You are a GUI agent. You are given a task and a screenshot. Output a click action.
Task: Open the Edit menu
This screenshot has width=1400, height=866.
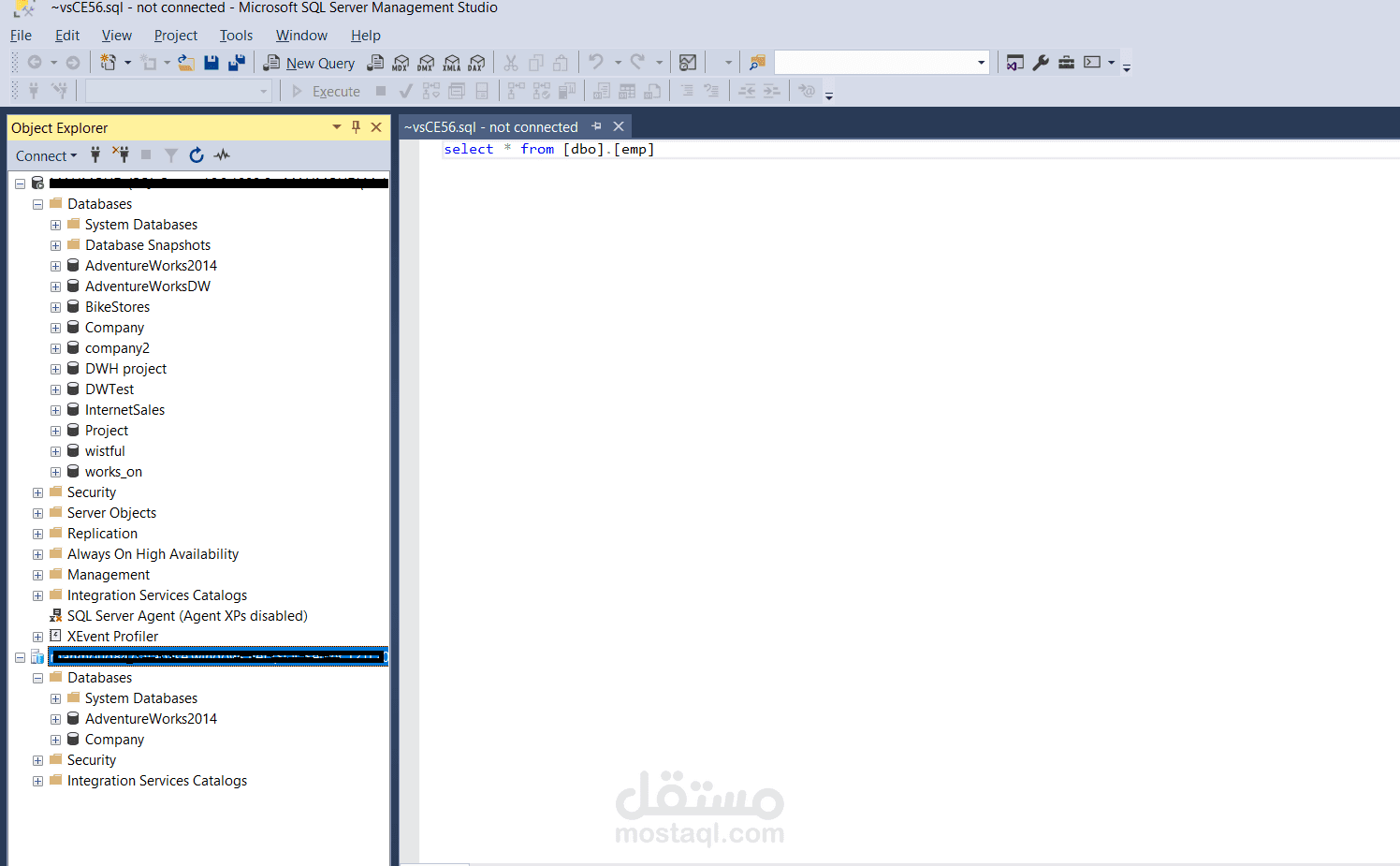(x=67, y=36)
